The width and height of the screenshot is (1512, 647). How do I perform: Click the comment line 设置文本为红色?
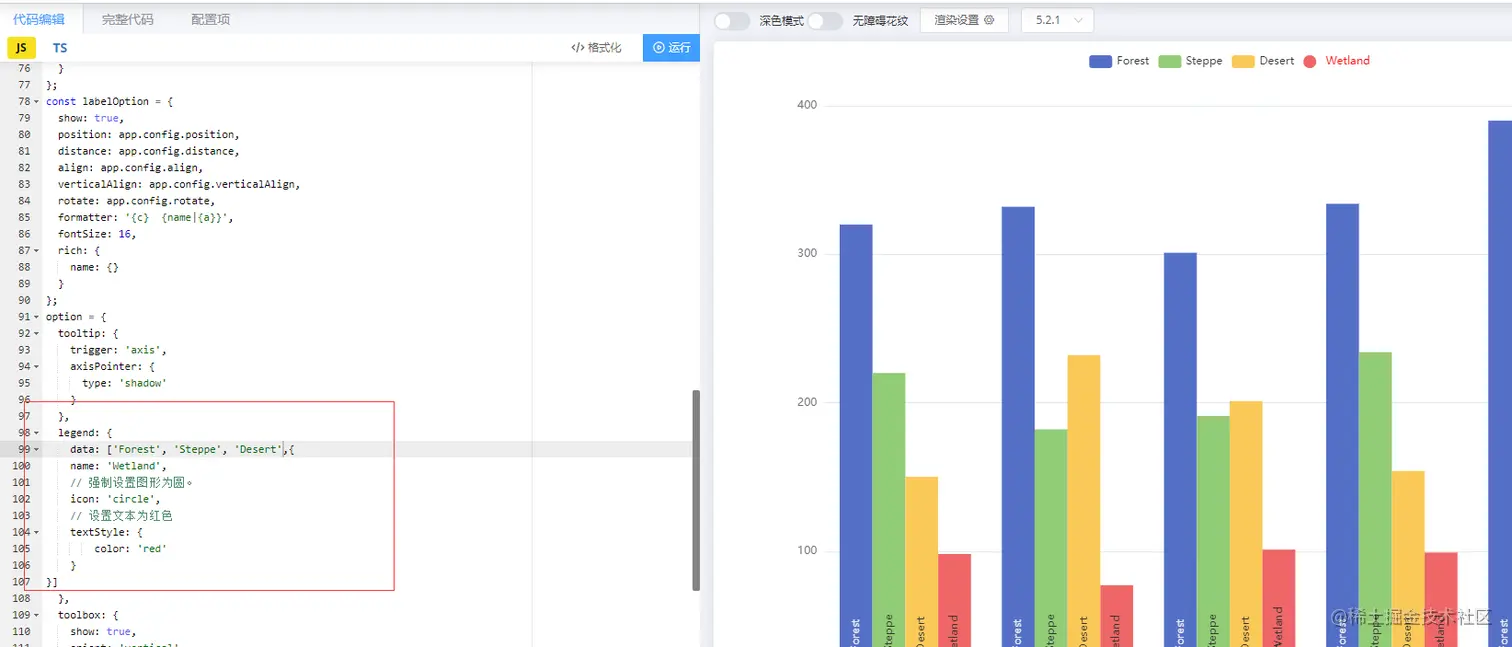[x=121, y=516]
